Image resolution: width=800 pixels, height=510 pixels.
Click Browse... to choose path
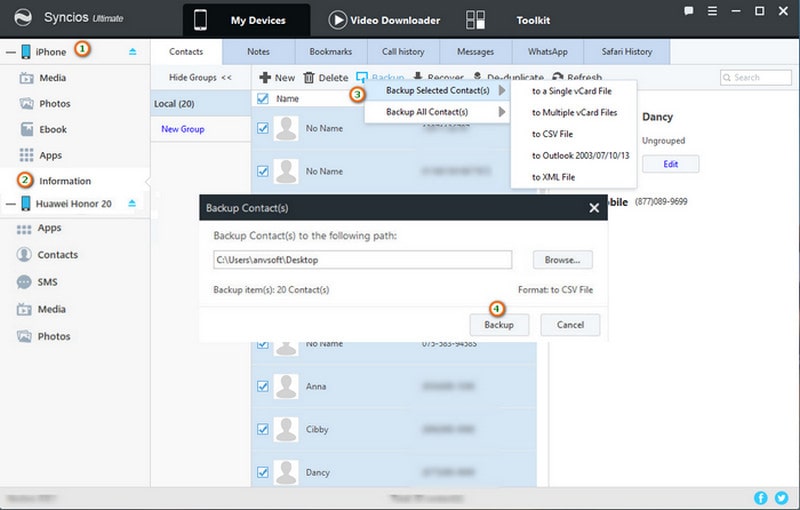tap(563, 260)
